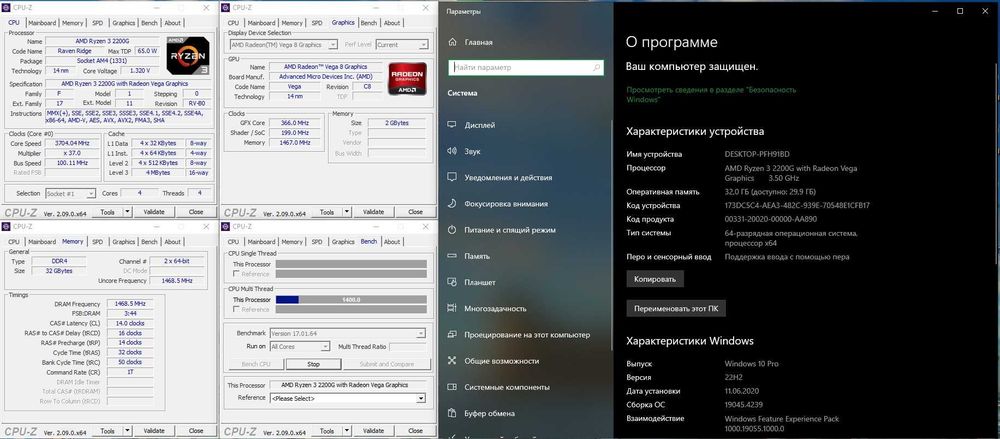This screenshot has height=439, width=1000.
Task: Click the Общие возможности icon in sidebar
Action: tap(452, 361)
